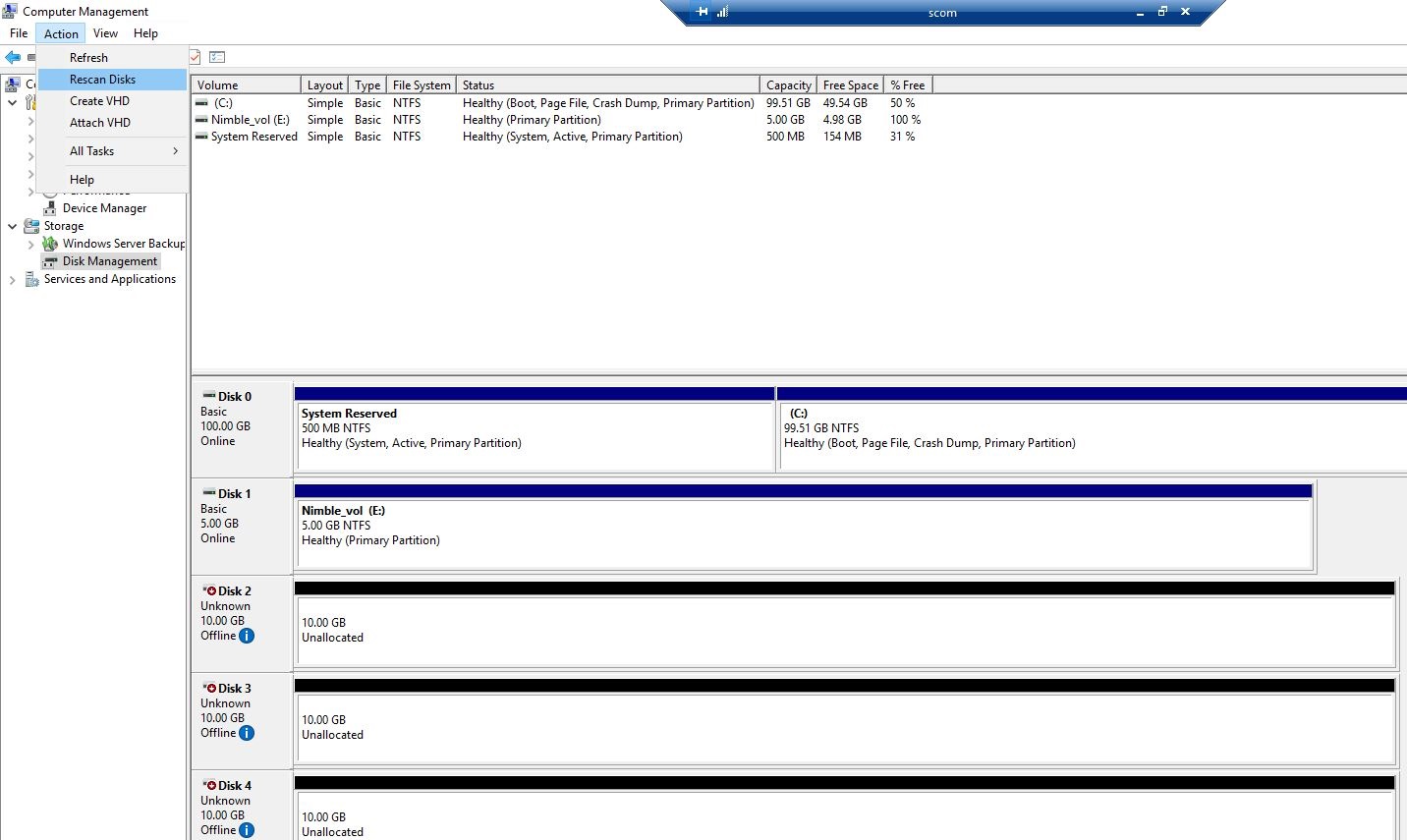Click the red offline icon on Disk 4
Screen dimensions: 1407x840
210,785
